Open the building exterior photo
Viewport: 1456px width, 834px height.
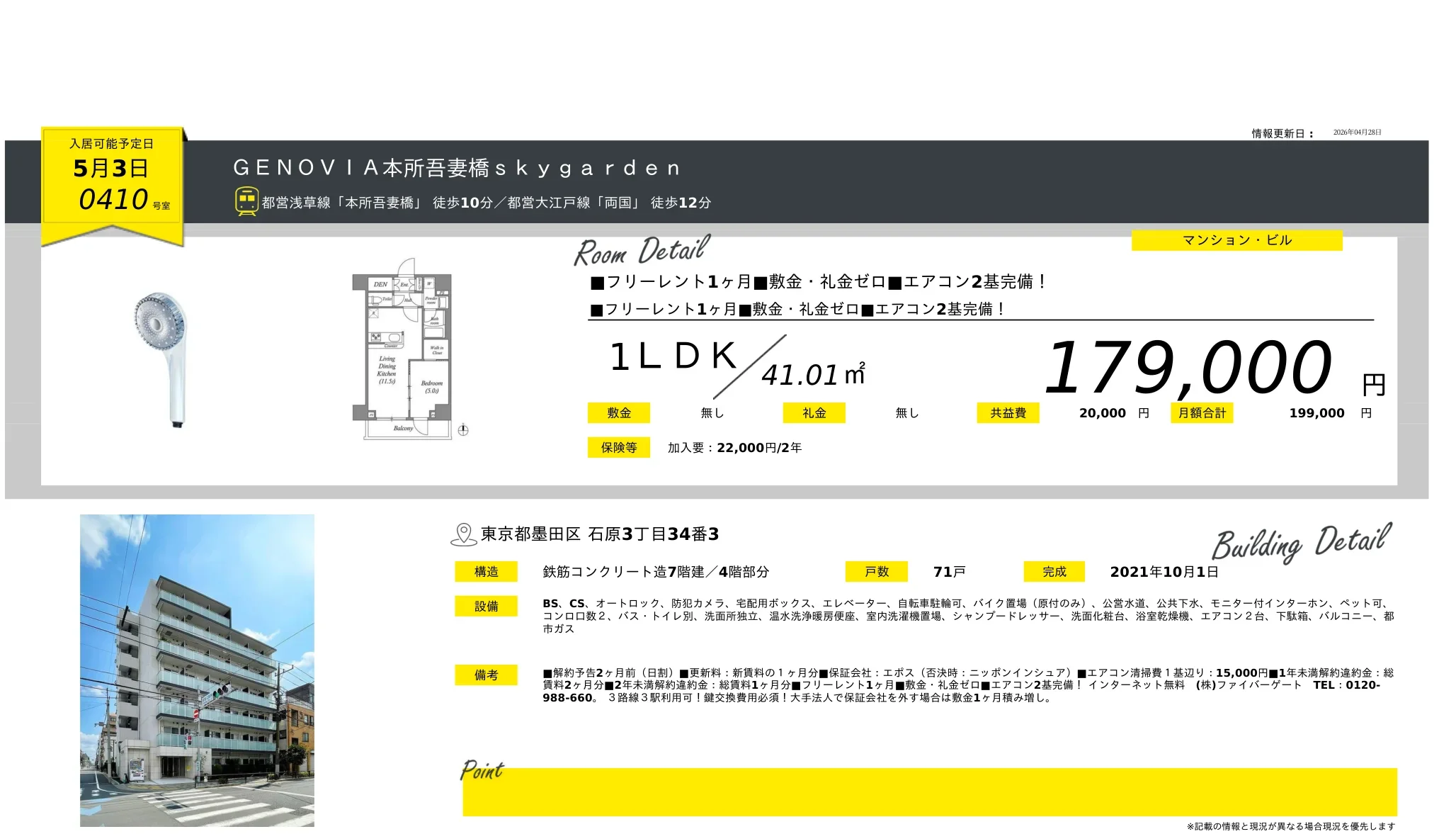tap(197, 670)
